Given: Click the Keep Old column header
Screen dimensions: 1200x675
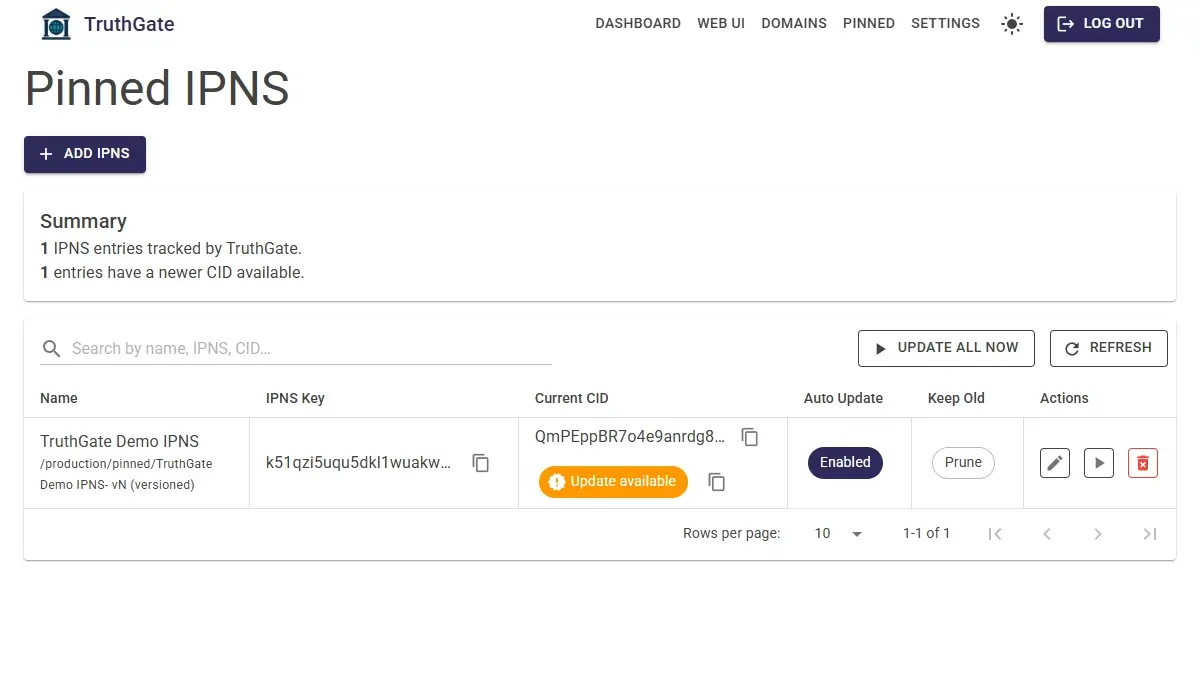Looking at the screenshot, I should click(956, 398).
